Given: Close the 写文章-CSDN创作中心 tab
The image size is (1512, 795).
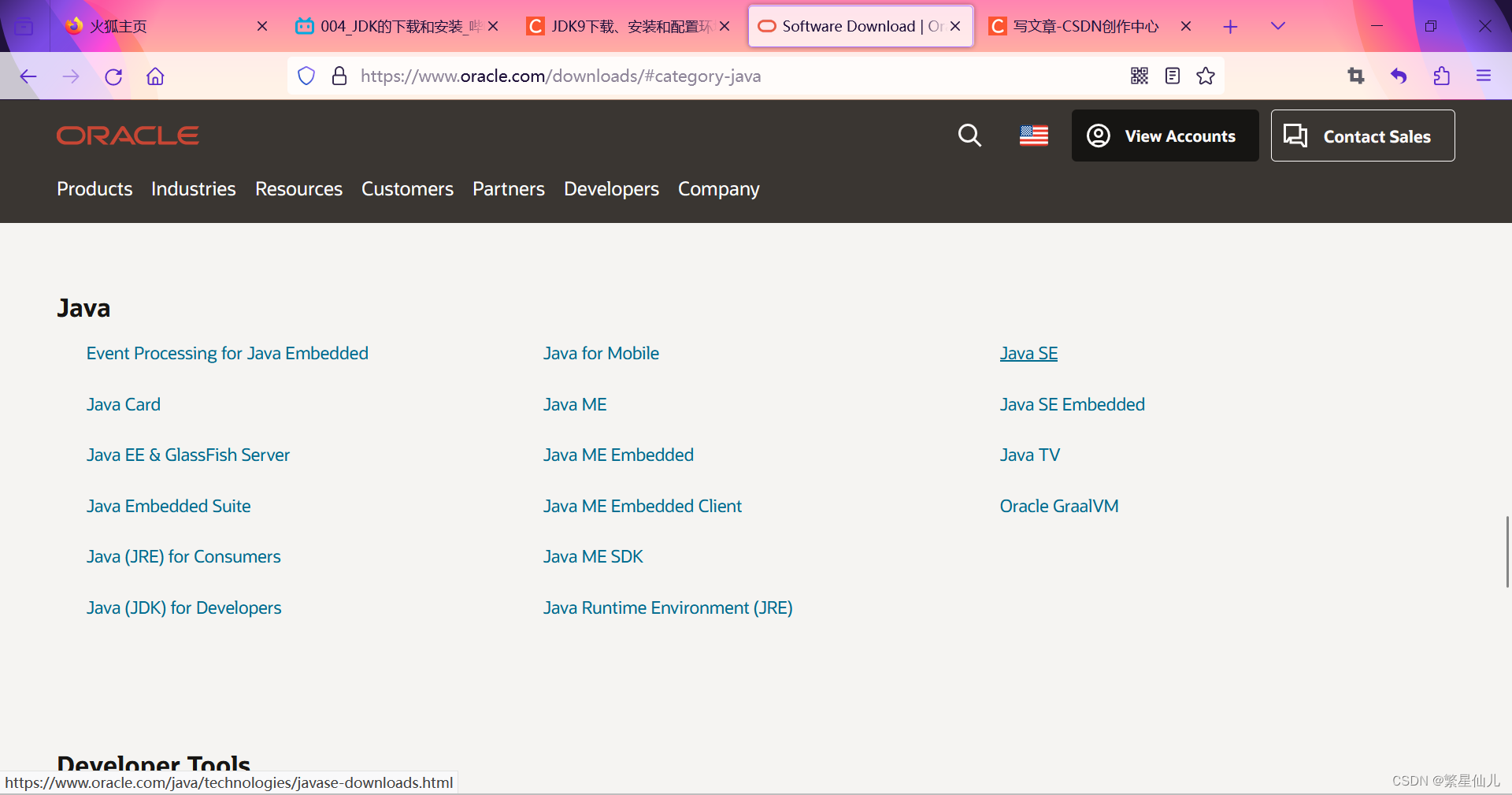Looking at the screenshot, I should (x=1186, y=26).
